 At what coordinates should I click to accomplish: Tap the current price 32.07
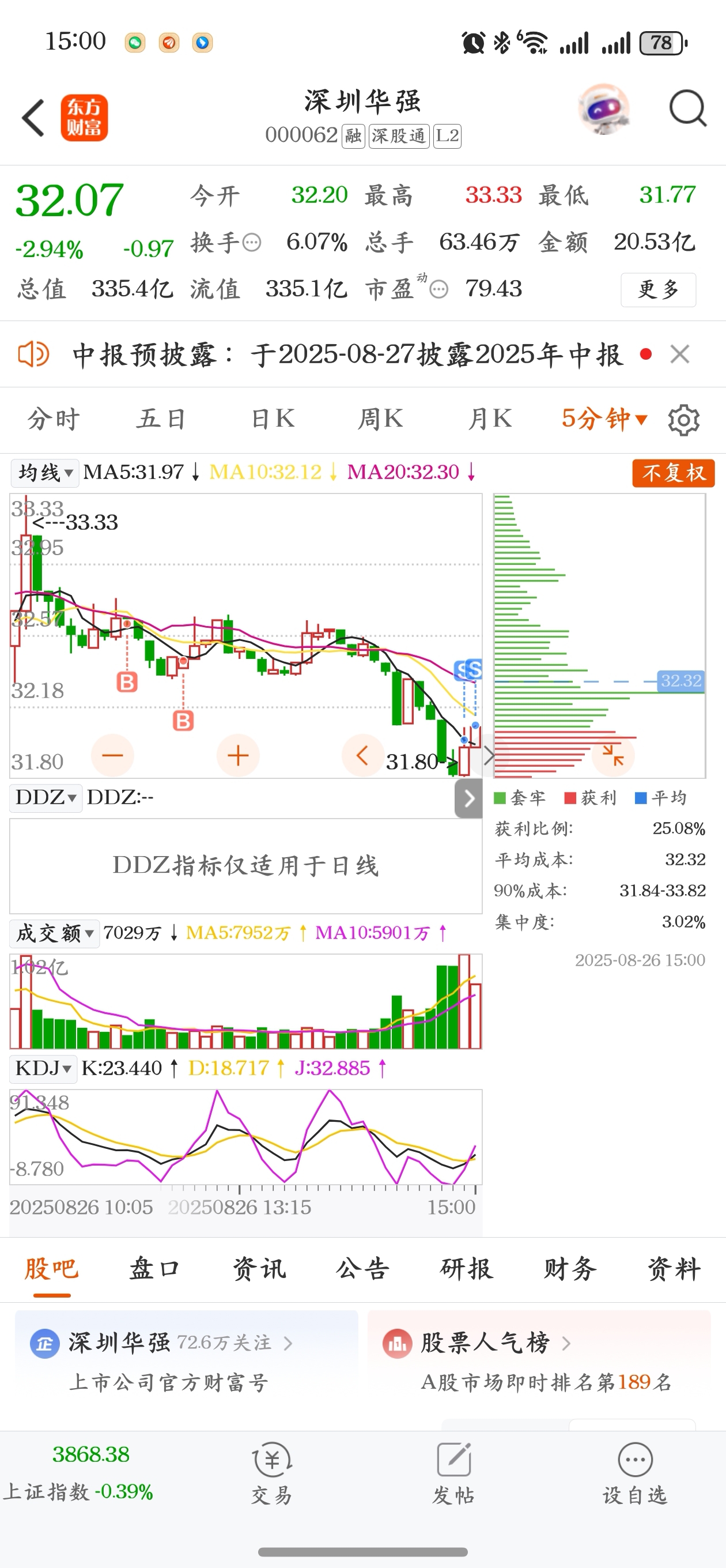coord(69,200)
